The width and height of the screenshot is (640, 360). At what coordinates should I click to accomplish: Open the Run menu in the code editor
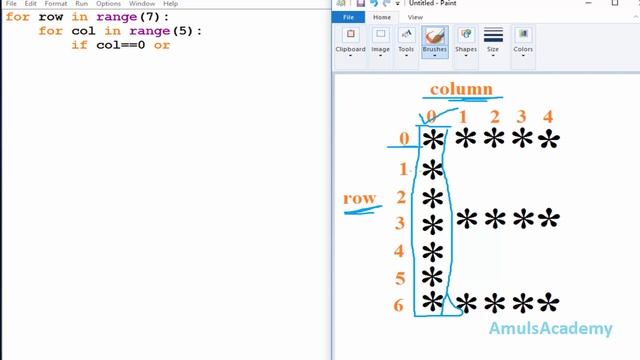(82, 3)
